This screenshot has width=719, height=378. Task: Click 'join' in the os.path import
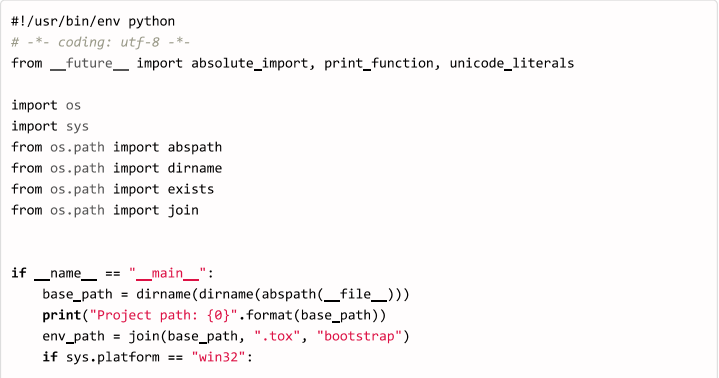183,211
